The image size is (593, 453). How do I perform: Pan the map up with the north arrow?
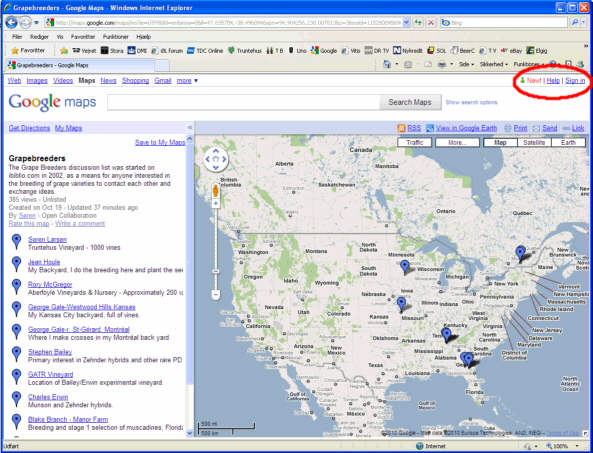point(216,152)
